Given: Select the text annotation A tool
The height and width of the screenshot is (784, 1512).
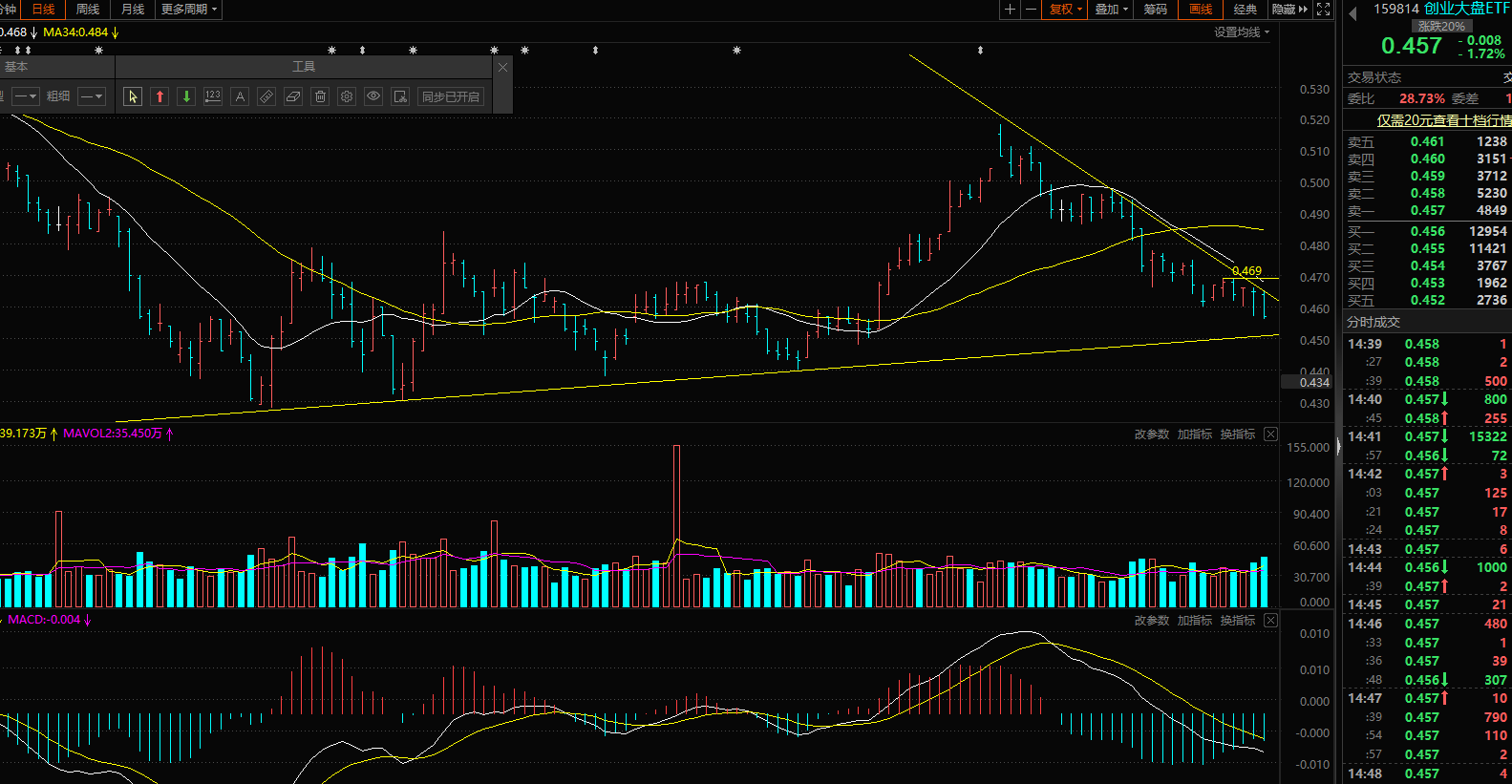Looking at the screenshot, I should (x=240, y=96).
